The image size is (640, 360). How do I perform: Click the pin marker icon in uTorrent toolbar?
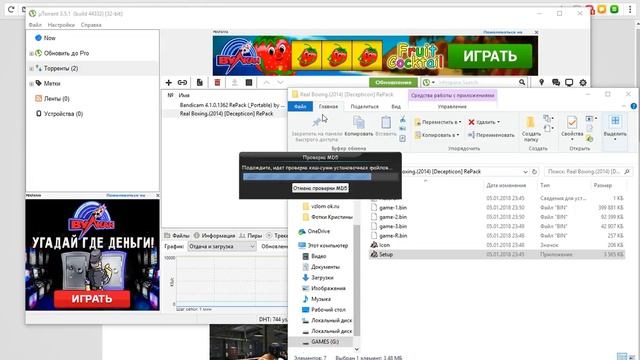(x=541, y=82)
